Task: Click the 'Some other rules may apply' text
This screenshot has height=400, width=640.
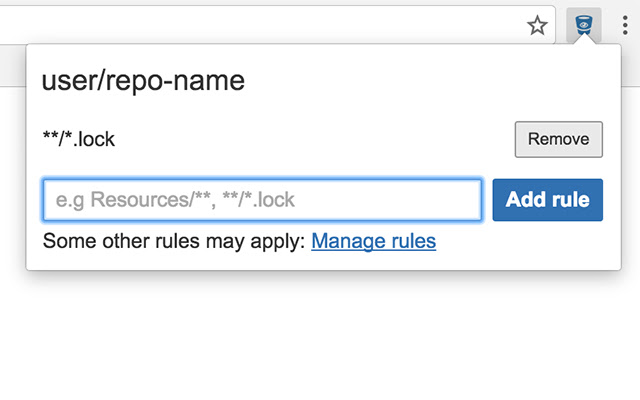Action: tap(174, 241)
